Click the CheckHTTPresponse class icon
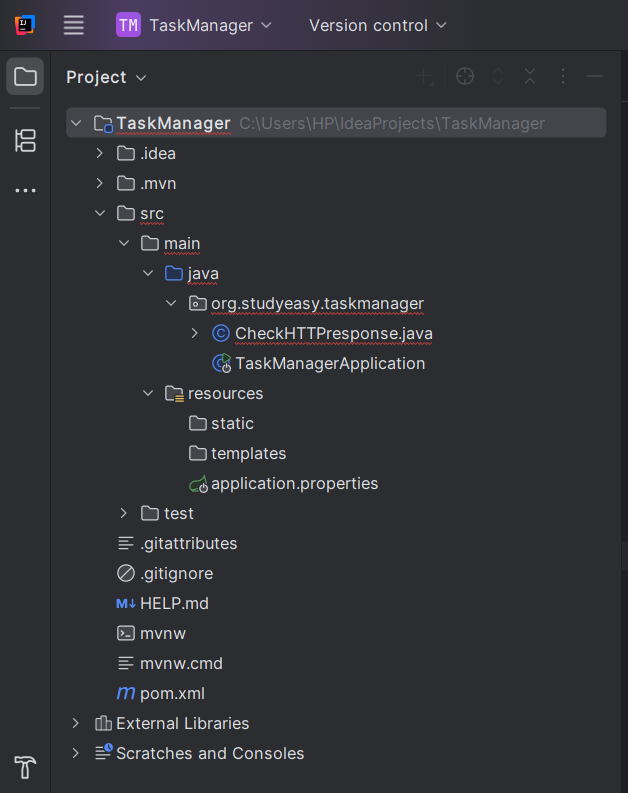This screenshot has width=628, height=793. (220, 333)
